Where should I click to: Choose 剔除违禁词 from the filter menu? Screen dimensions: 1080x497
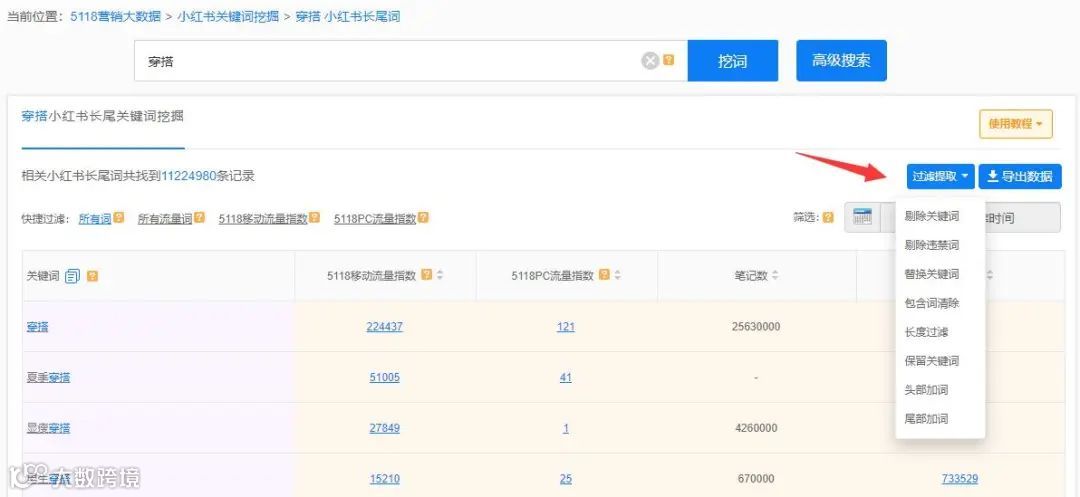pyautogui.click(x=931, y=245)
